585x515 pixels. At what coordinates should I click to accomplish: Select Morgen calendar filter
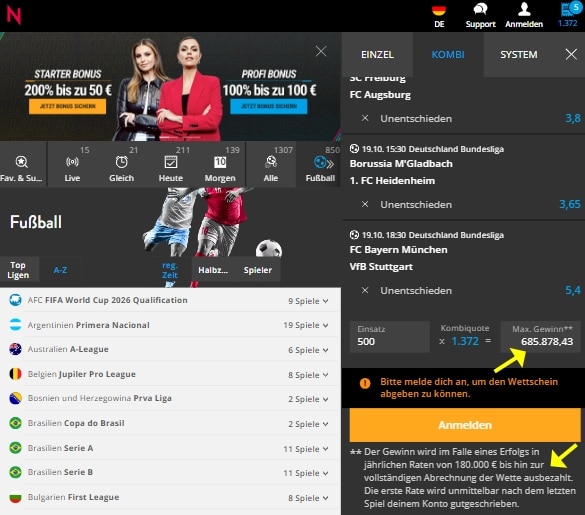220,164
